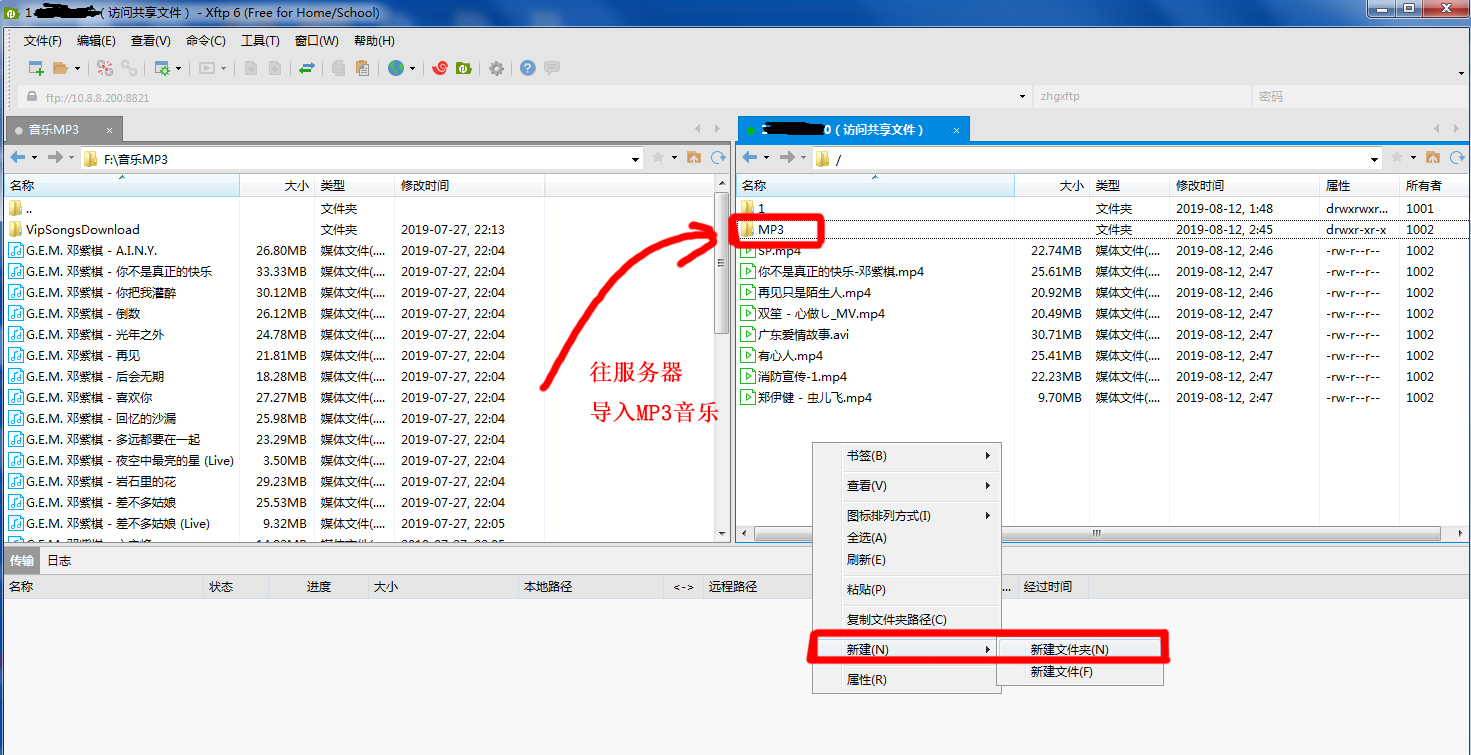Close the 音乐MP3 local tab
This screenshot has height=755, width=1471.
[x=109, y=130]
